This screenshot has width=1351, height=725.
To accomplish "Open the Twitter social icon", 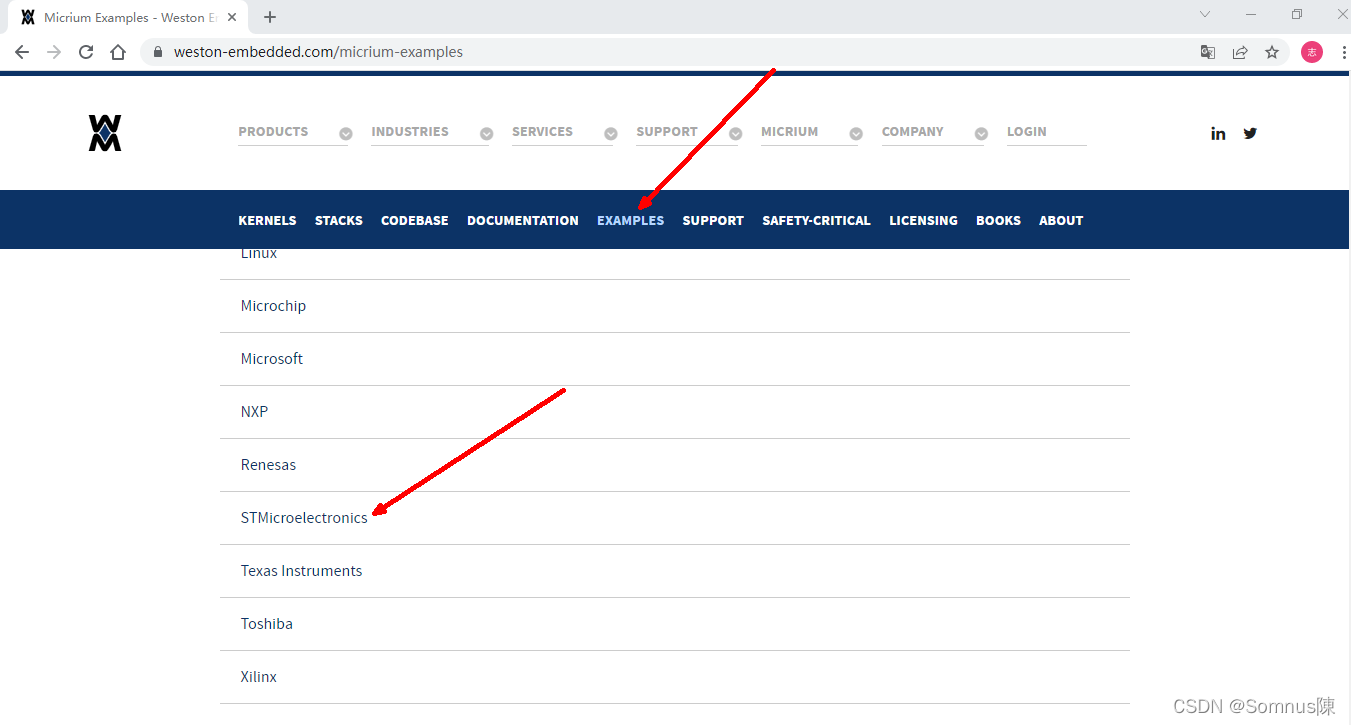I will [1250, 133].
